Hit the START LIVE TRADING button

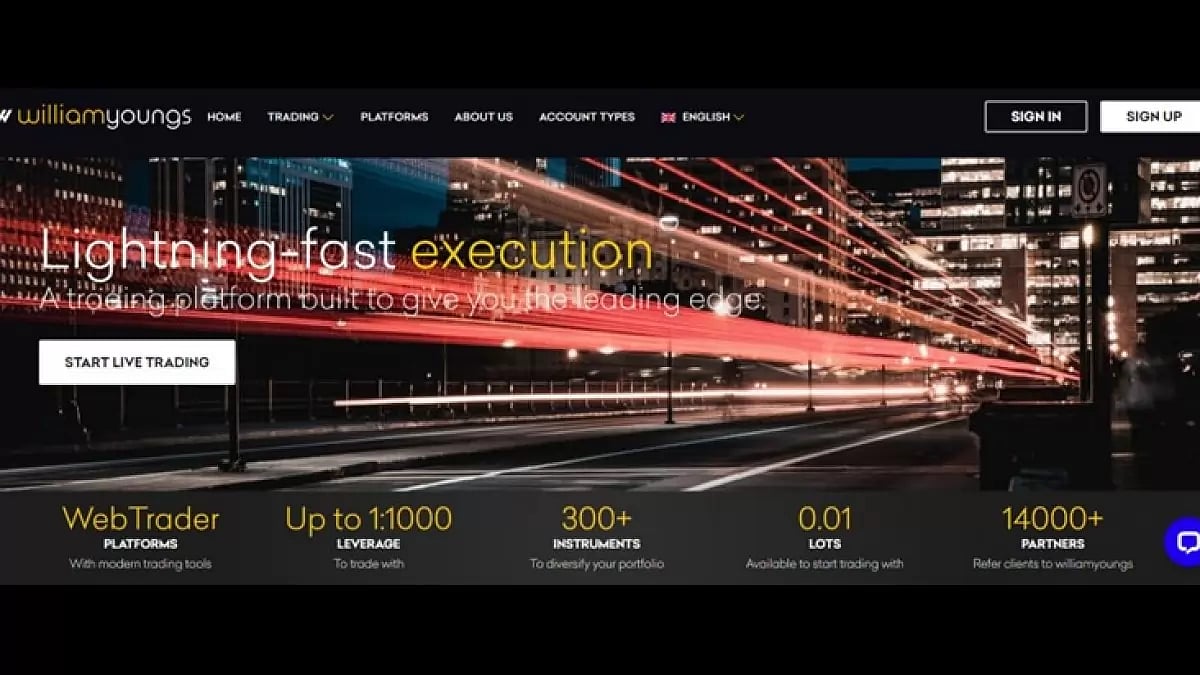coord(137,362)
